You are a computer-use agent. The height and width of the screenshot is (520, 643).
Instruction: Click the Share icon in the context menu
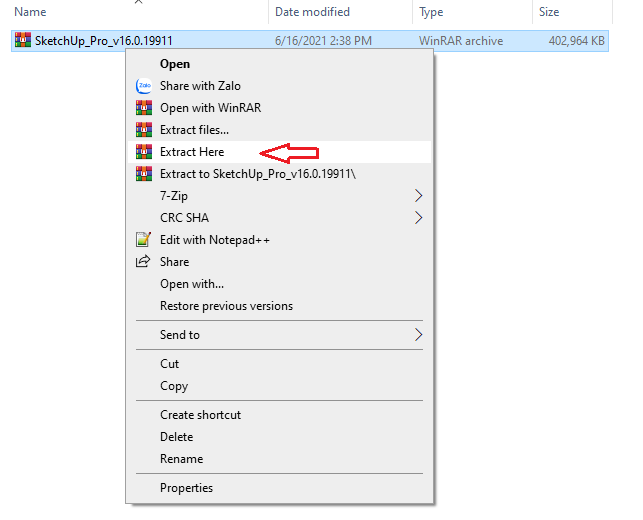pos(142,262)
